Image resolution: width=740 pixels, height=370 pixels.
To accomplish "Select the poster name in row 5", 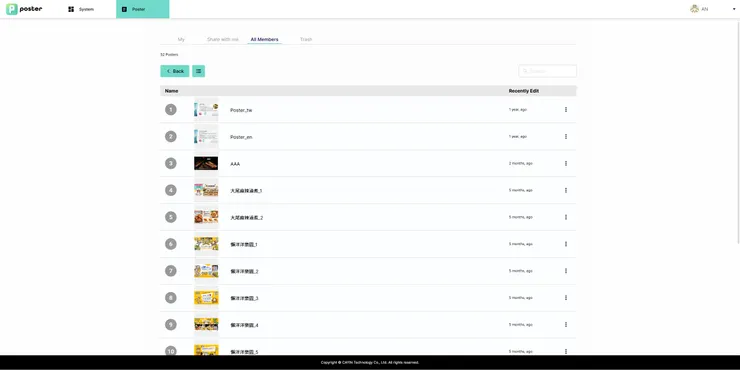I will click(x=246, y=218).
